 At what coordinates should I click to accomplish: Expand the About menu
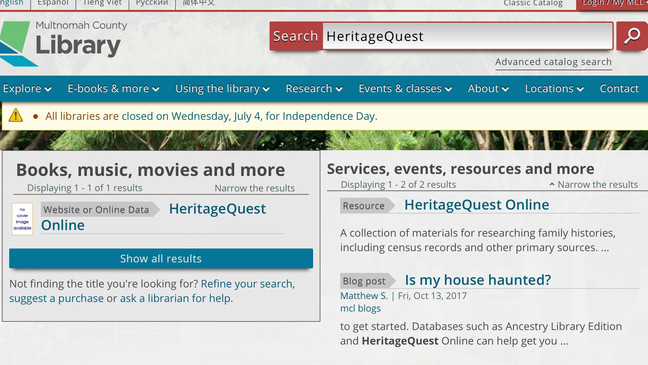pos(488,88)
